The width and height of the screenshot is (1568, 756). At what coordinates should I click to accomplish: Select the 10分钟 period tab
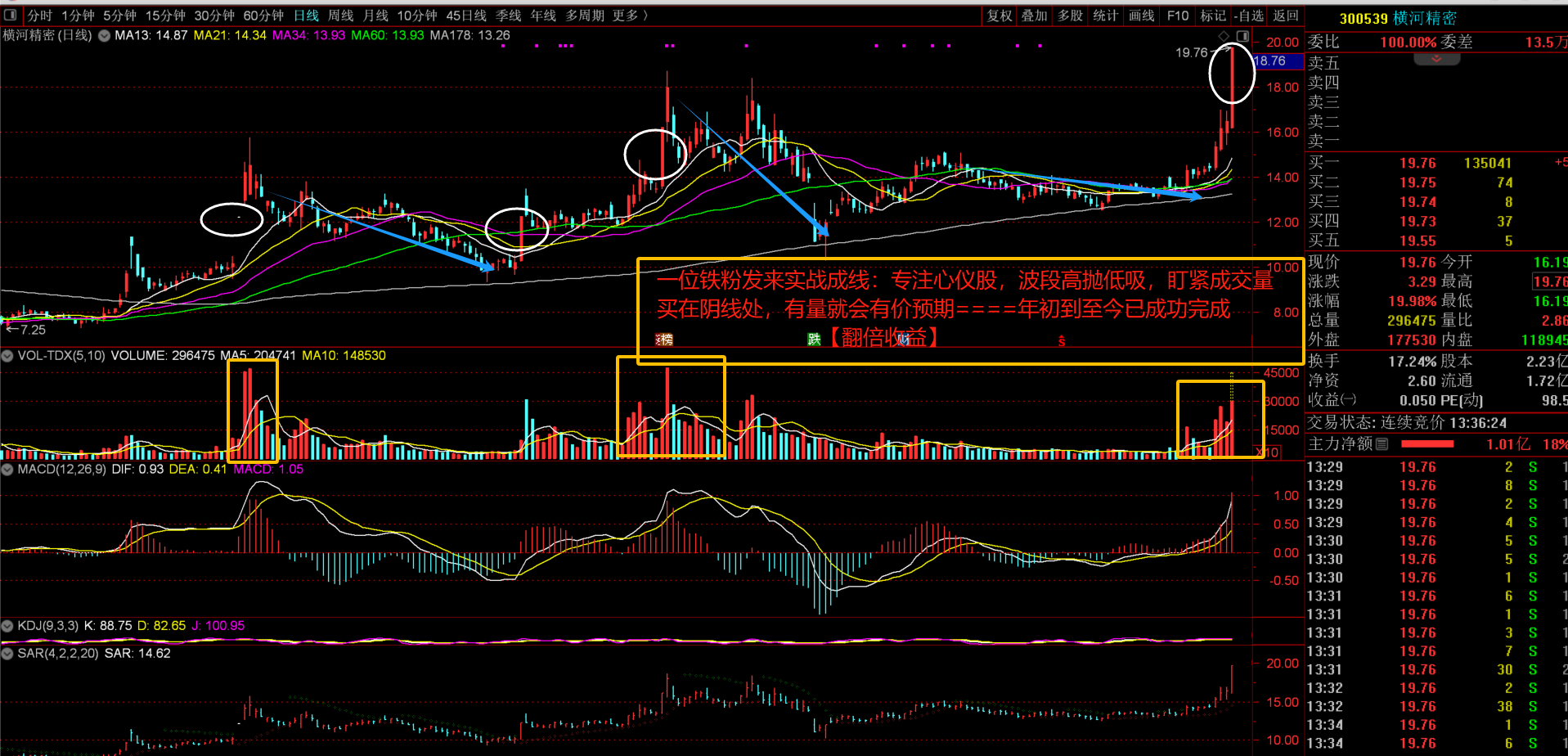417,16
